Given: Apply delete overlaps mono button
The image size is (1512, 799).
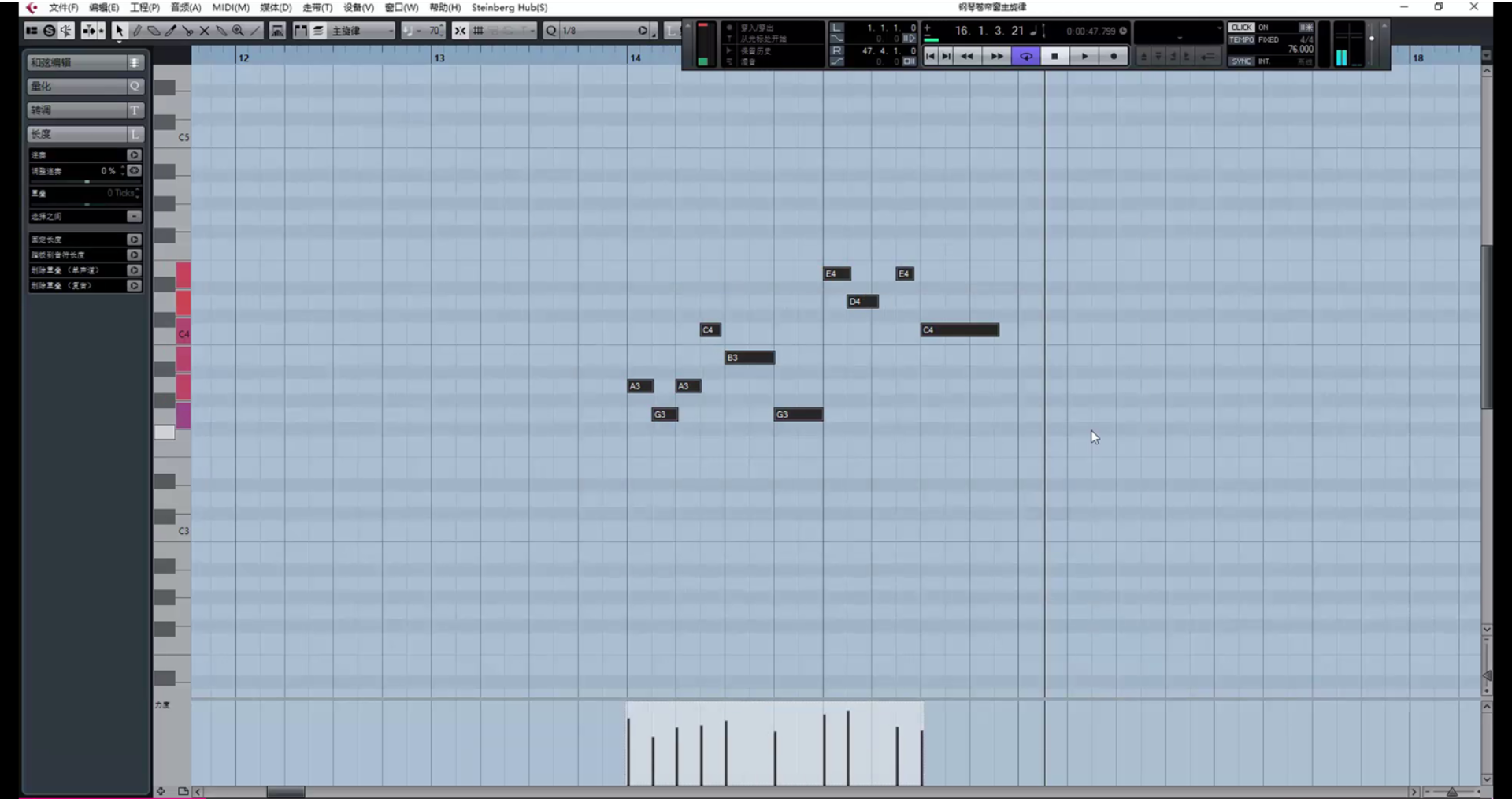Looking at the screenshot, I should 134,270.
